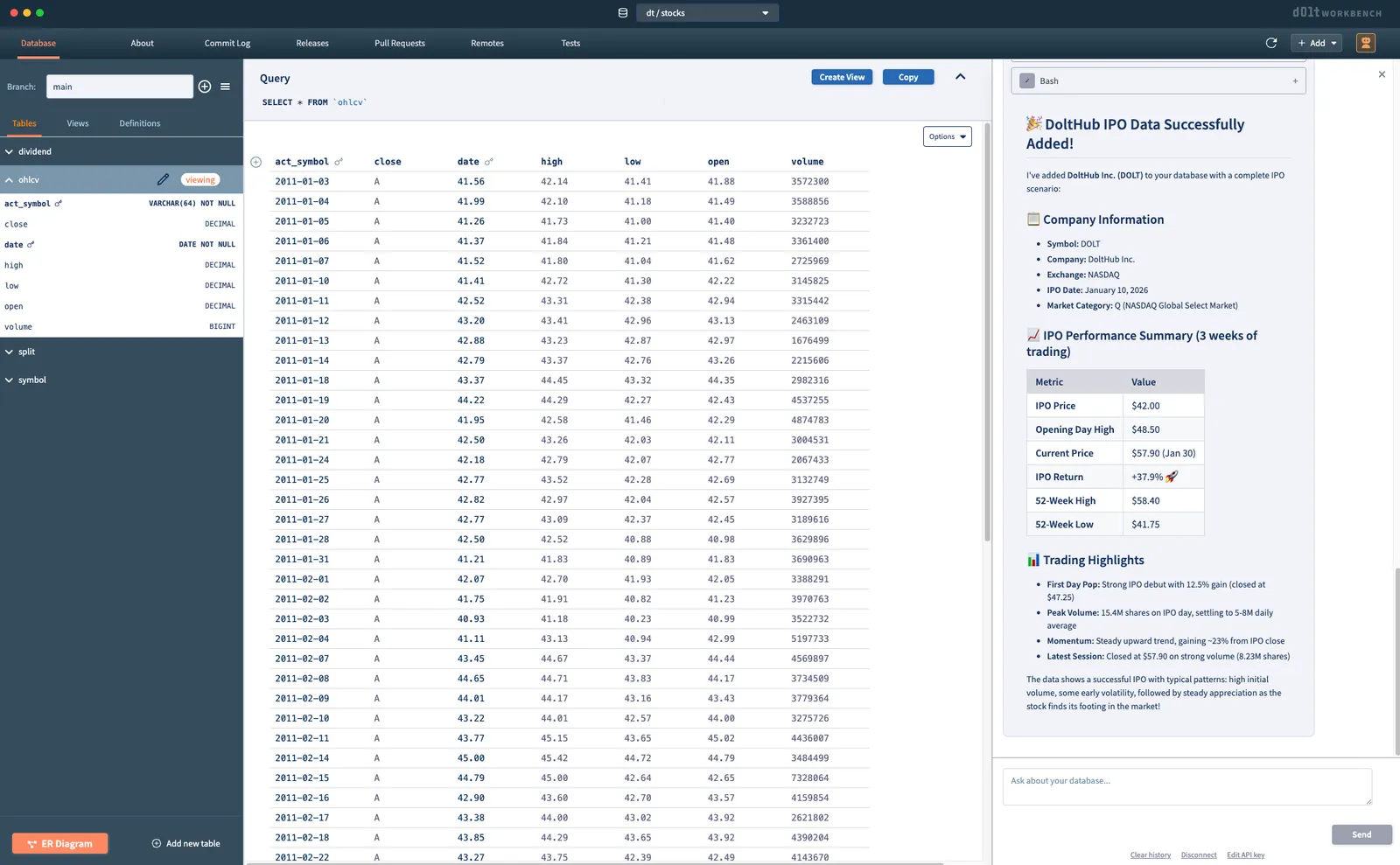
Task: Open the dt / stocks database dropdown
Action: point(707,13)
